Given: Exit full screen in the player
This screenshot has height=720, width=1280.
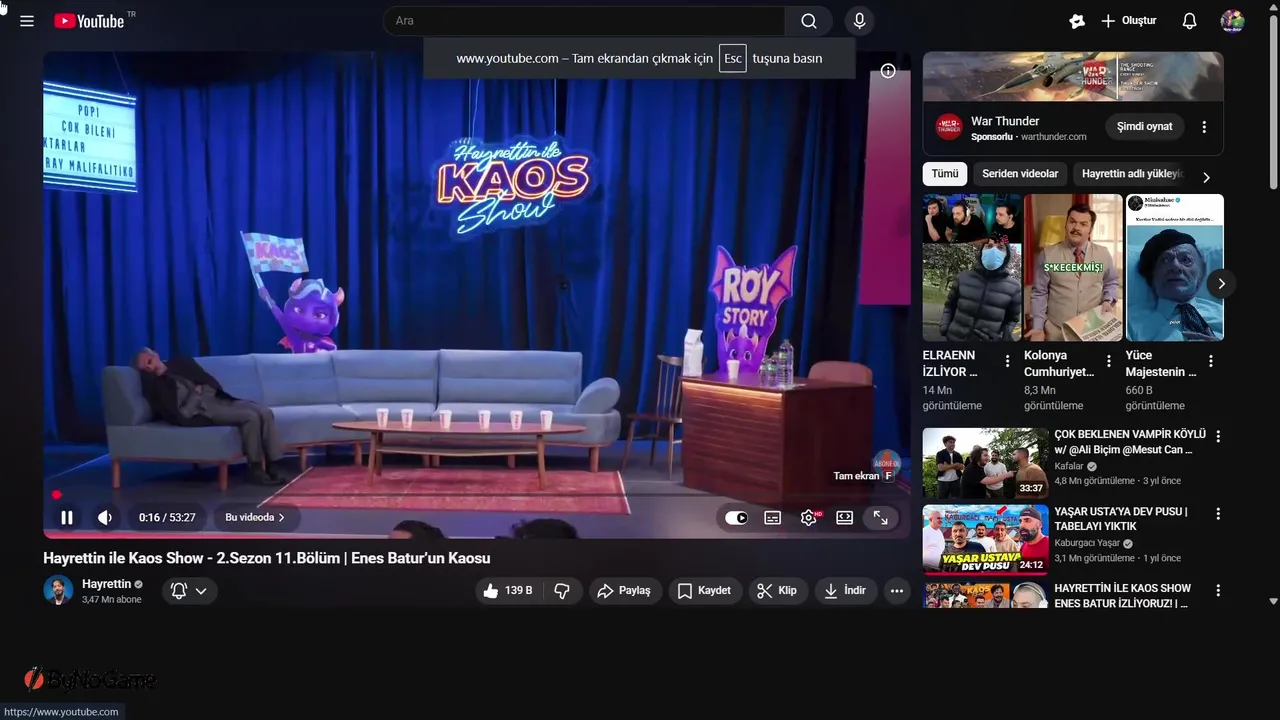Looking at the screenshot, I should click(x=880, y=518).
